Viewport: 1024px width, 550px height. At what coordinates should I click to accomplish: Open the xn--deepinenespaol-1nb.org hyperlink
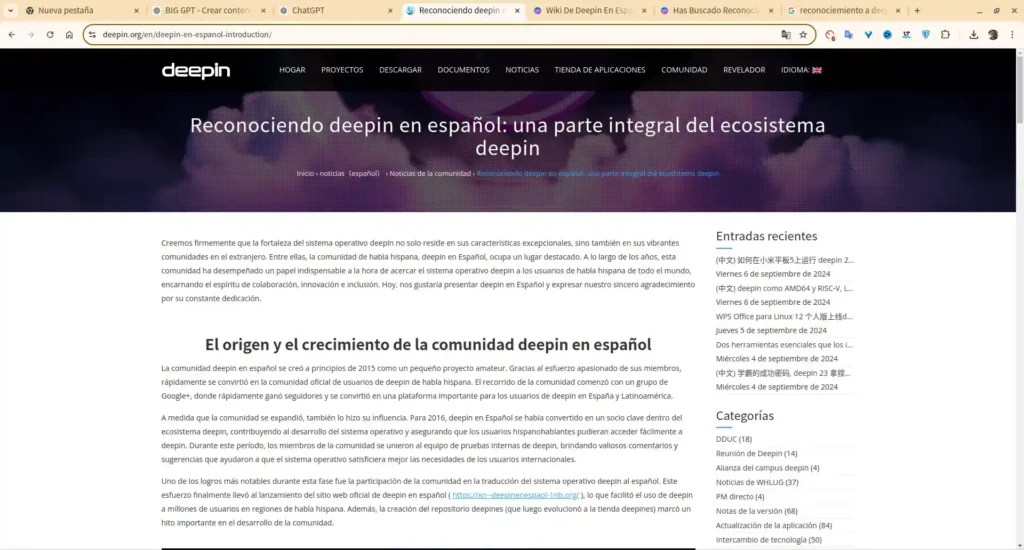click(x=515, y=495)
